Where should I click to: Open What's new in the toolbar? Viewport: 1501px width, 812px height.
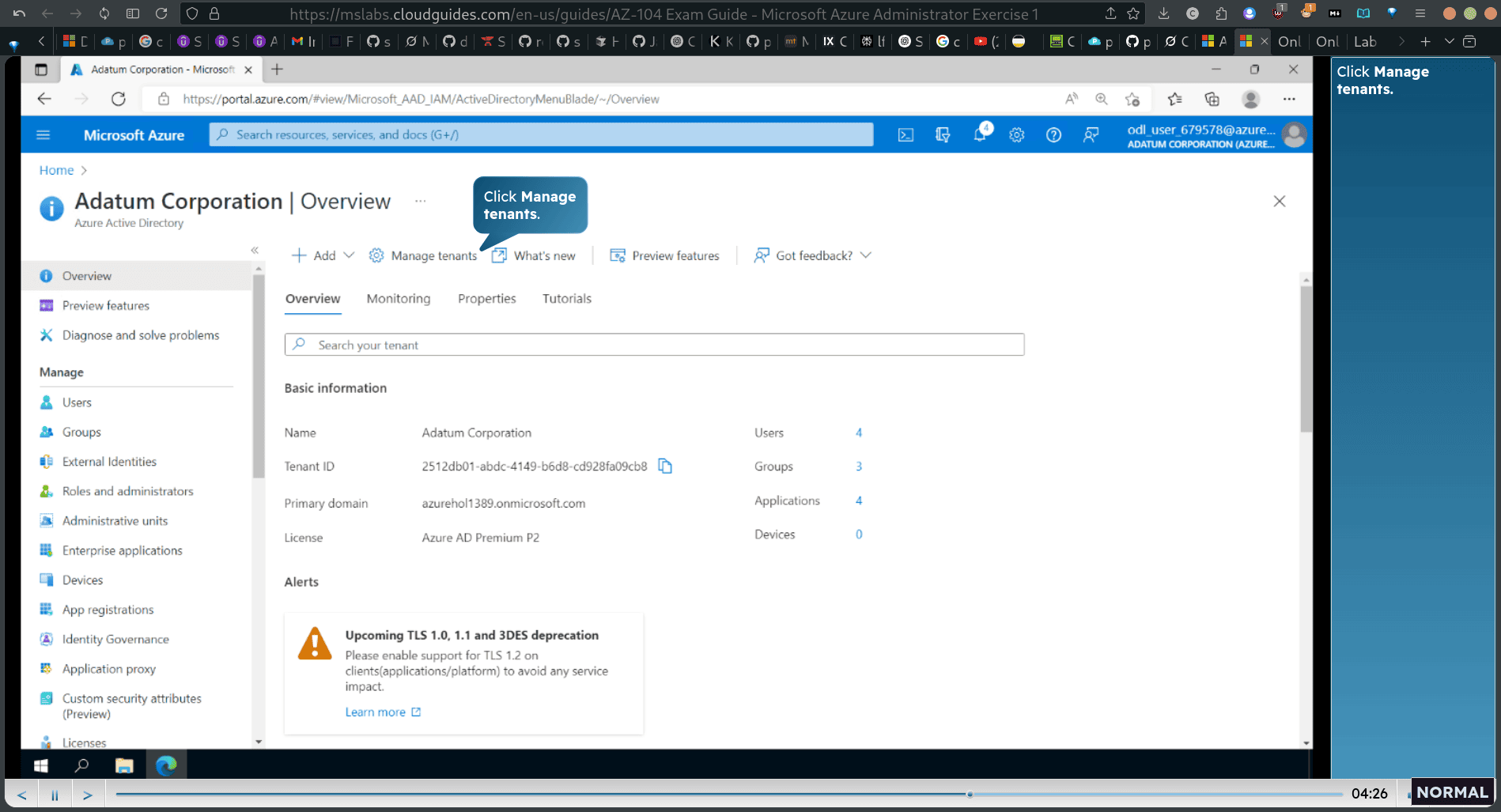point(534,255)
